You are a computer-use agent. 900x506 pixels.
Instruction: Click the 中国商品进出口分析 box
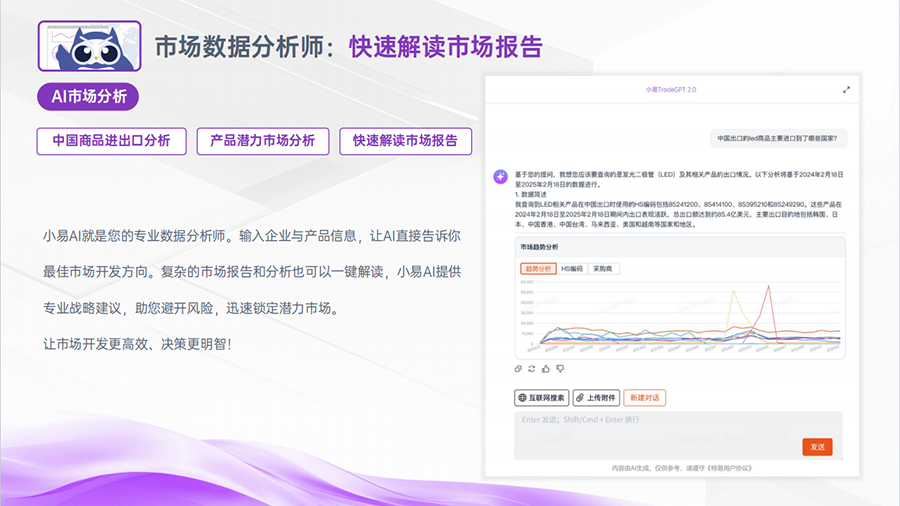coord(111,141)
